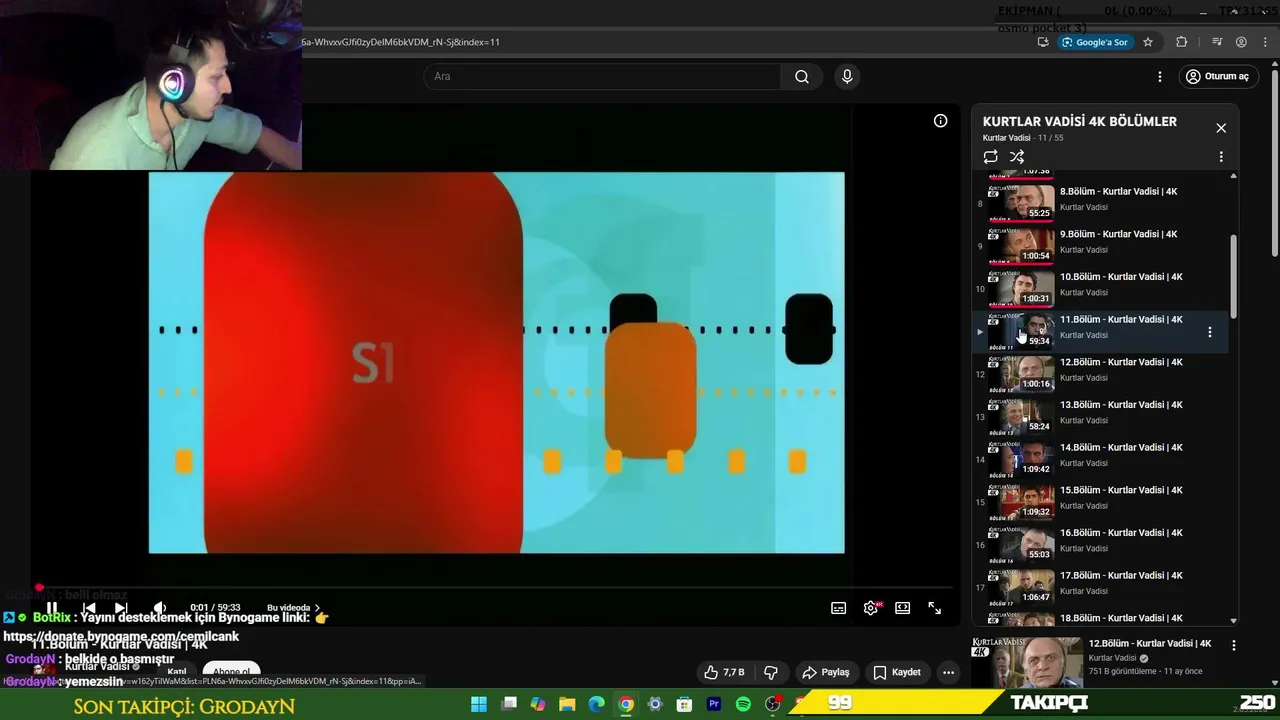Open recommended '12.Bölüm - Kurtlar Vadisi | 4K' thumbnail
The image size is (1280, 720).
[1027, 662]
